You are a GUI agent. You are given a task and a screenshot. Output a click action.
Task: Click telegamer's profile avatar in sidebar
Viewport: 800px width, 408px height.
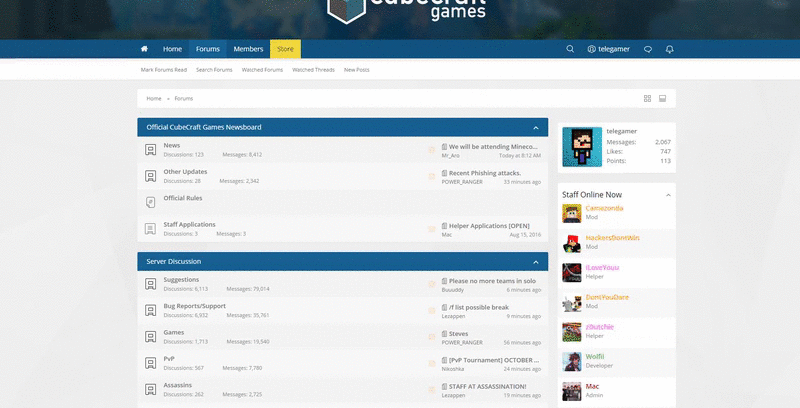point(582,147)
